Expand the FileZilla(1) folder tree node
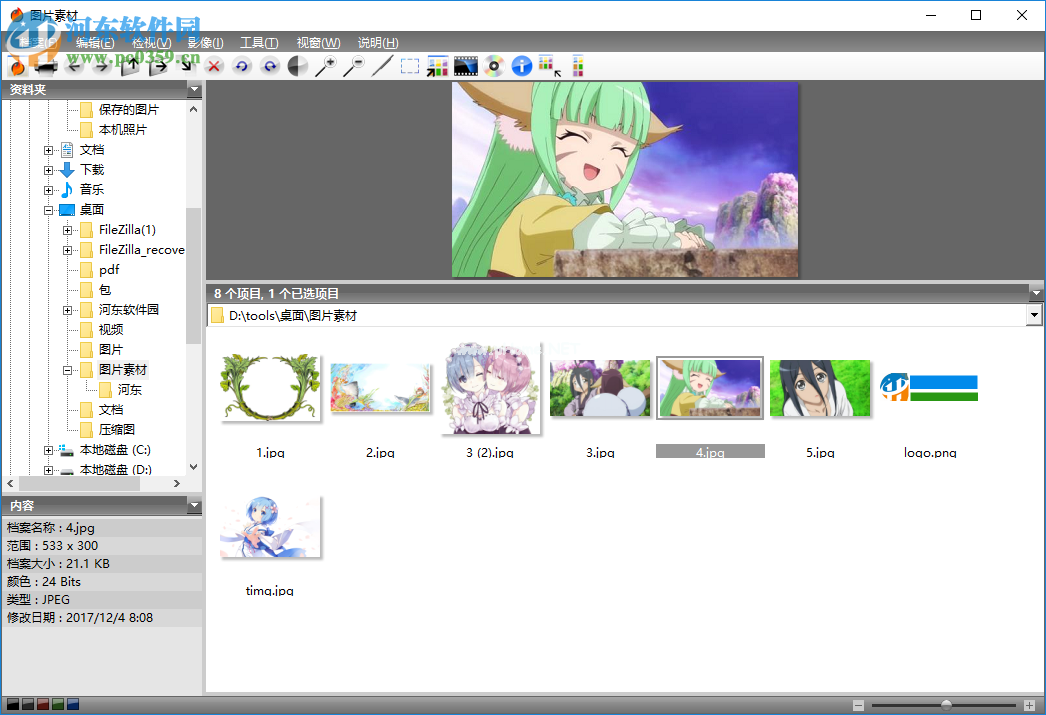Viewport: 1046px width, 715px height. click(x=68, y=230)
